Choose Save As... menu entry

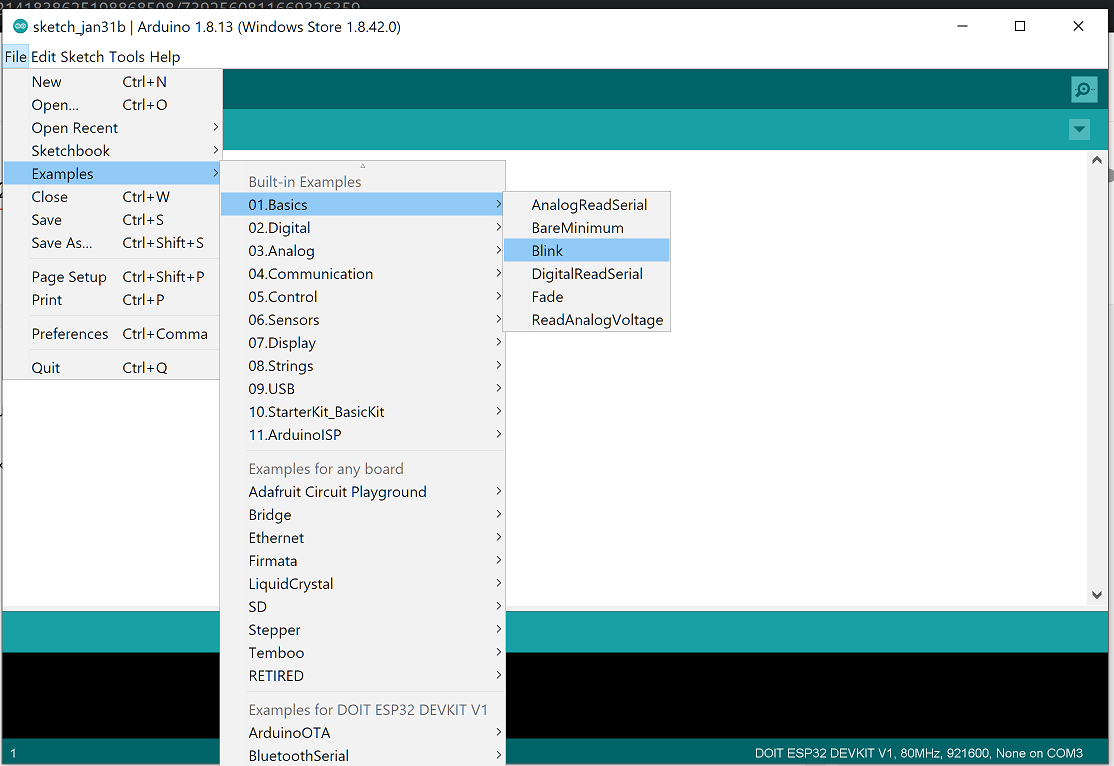[112, 243]
